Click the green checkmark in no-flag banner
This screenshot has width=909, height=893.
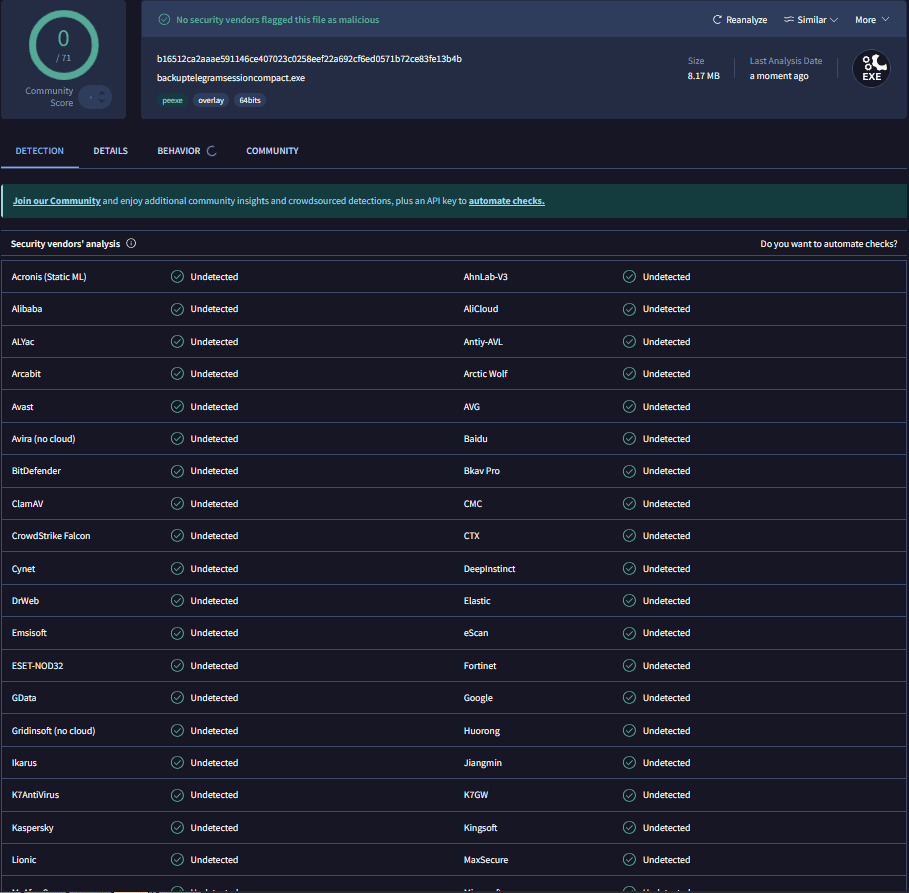[164, 20]
